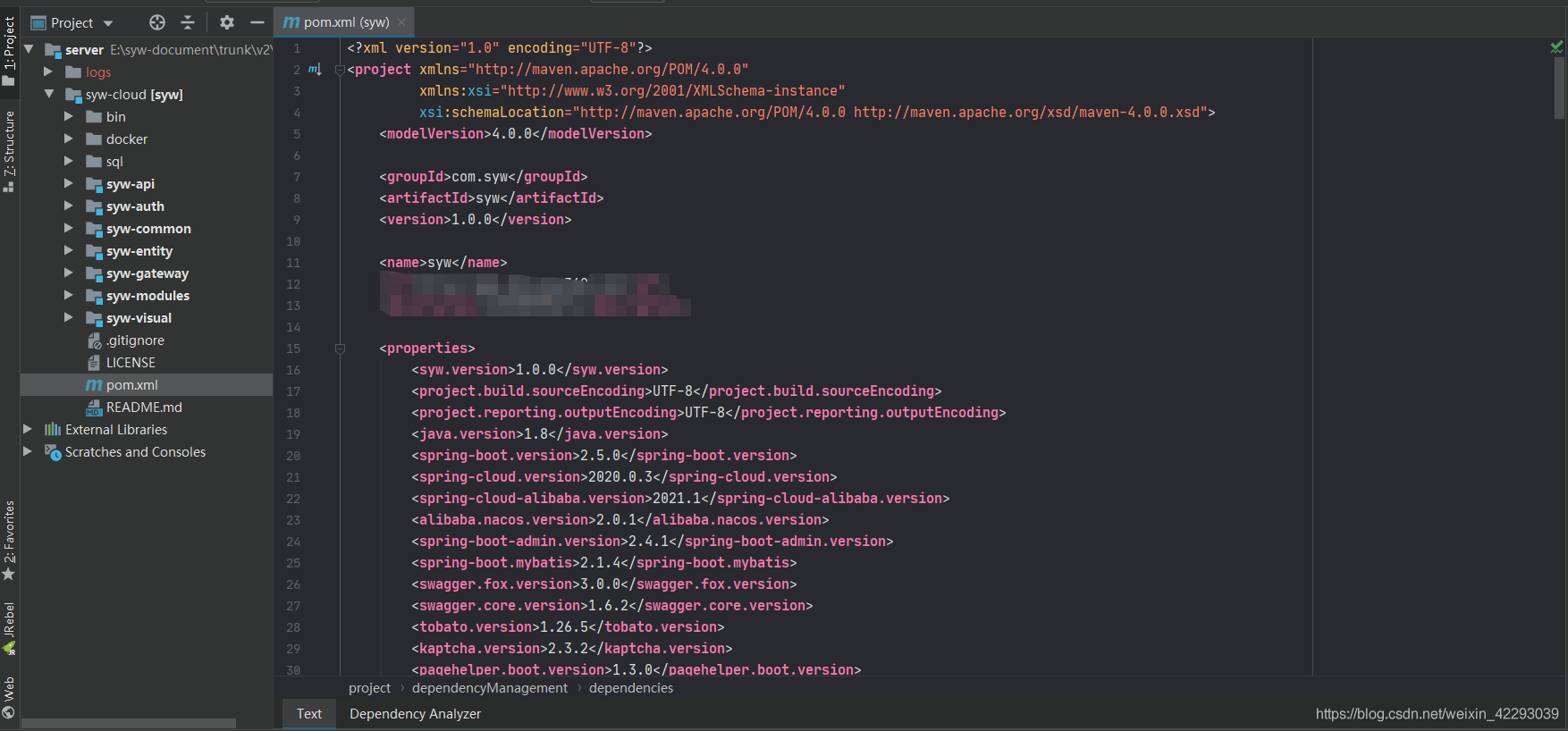Open Project panel settings gear
The width and height of the screenshot is (1568, 731).
[227, 22]
